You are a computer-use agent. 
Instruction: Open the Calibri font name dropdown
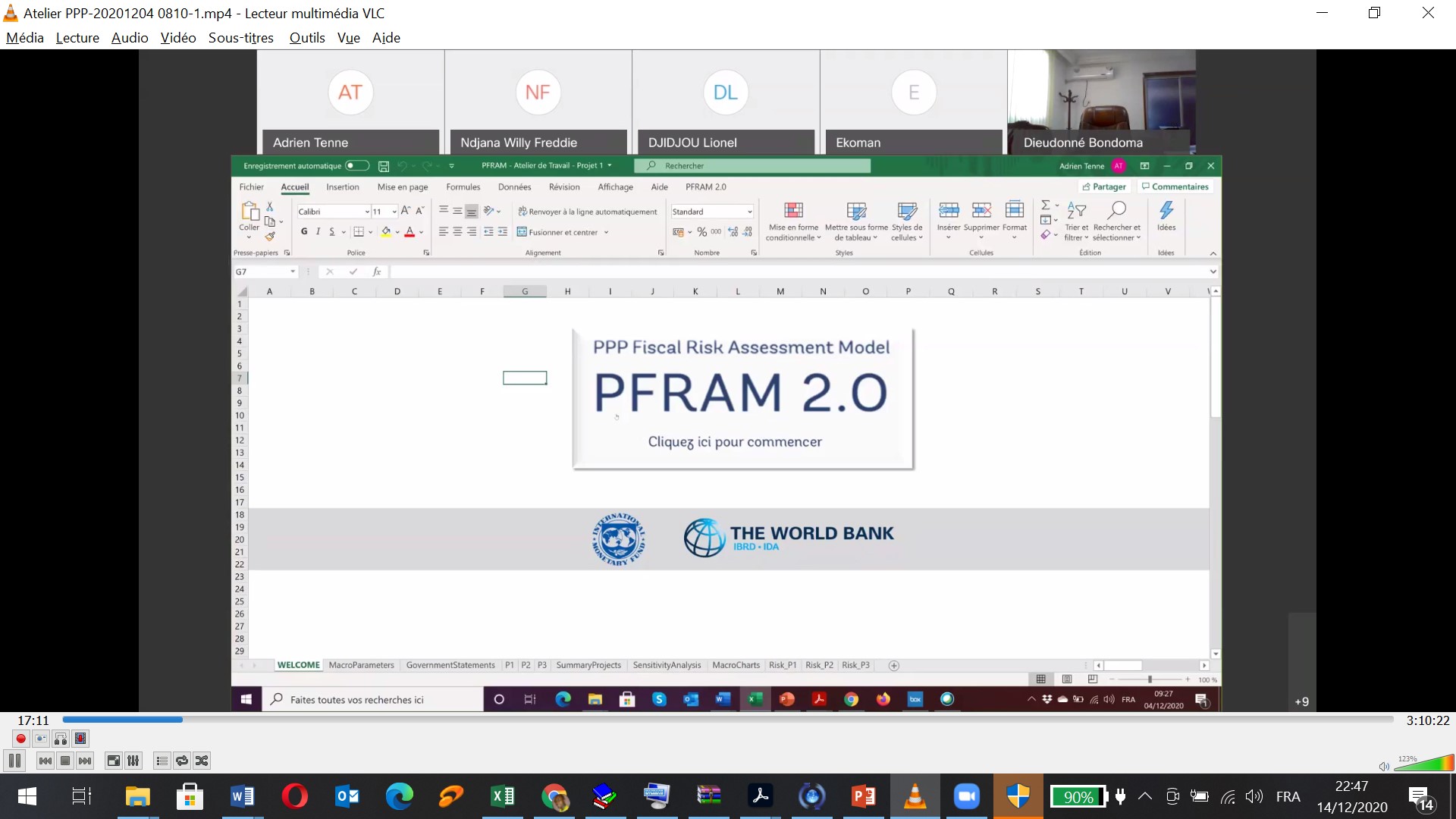(367, 212)
